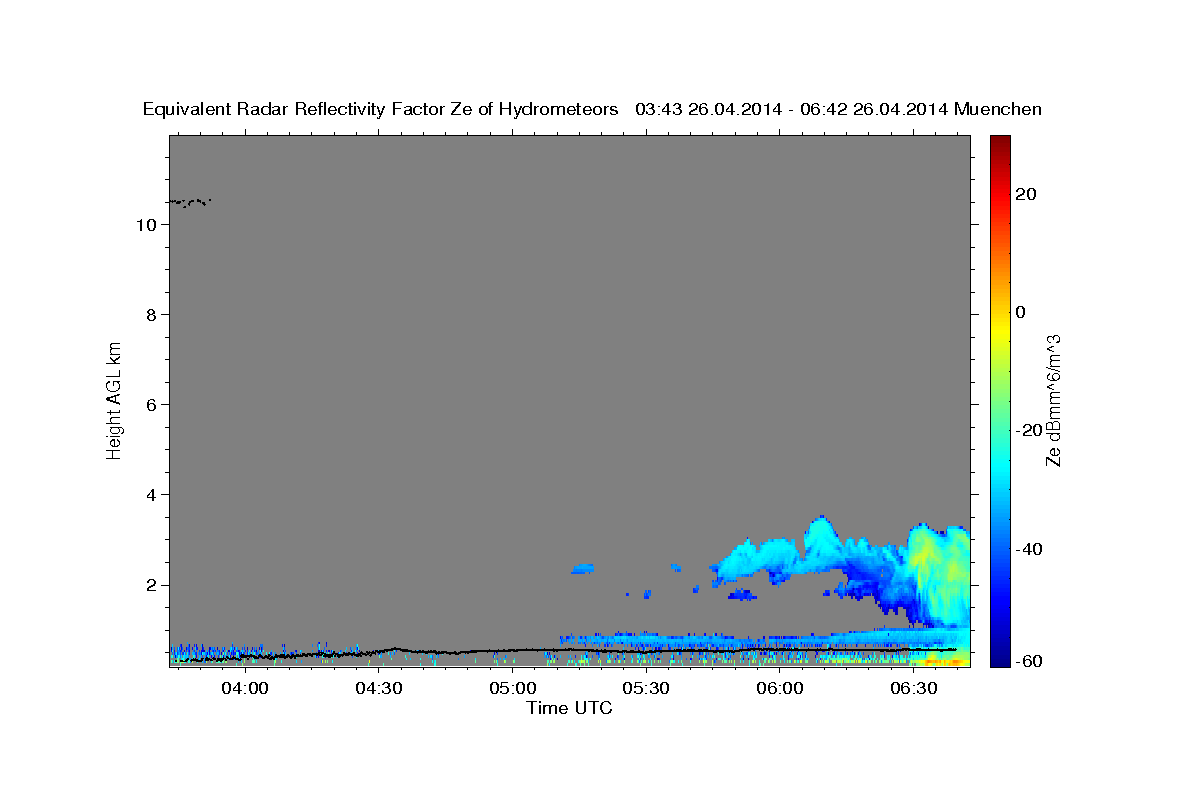Click the dark blue bottom of colorbar
This screenshot has height=800, width=1200.
[x=1000, y=658]
